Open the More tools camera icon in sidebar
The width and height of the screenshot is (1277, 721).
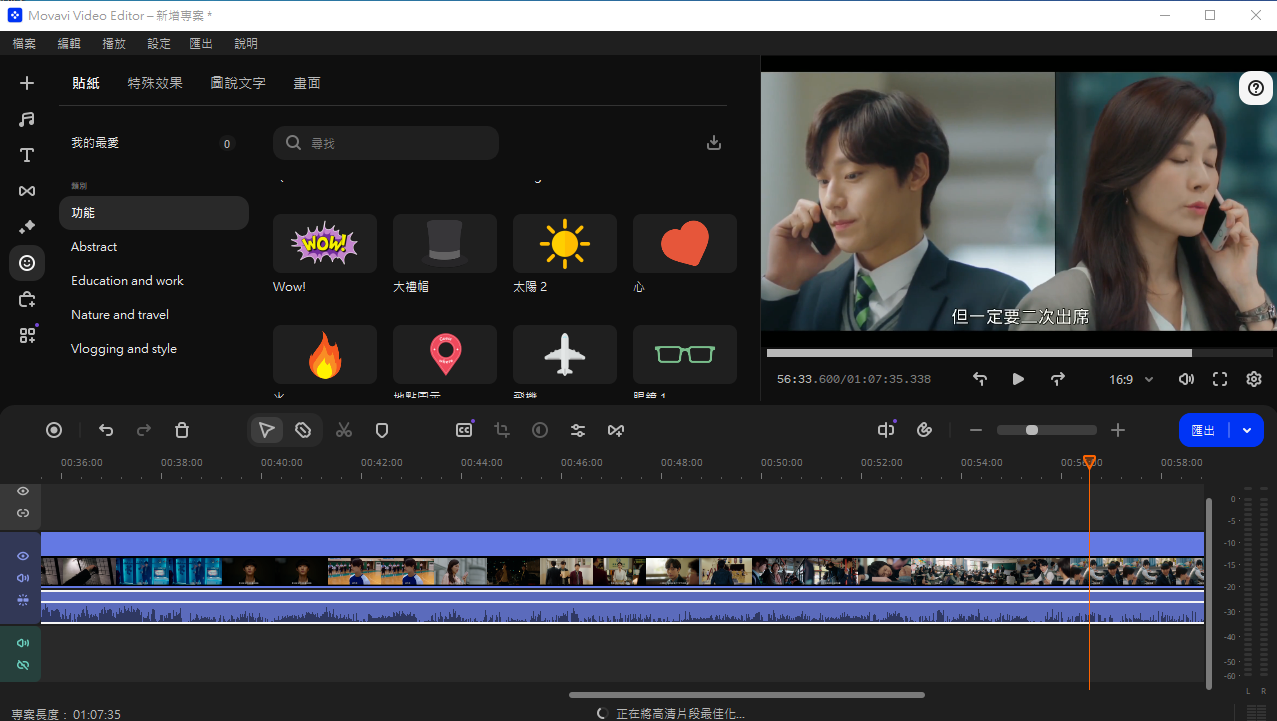tap(27, 299)
